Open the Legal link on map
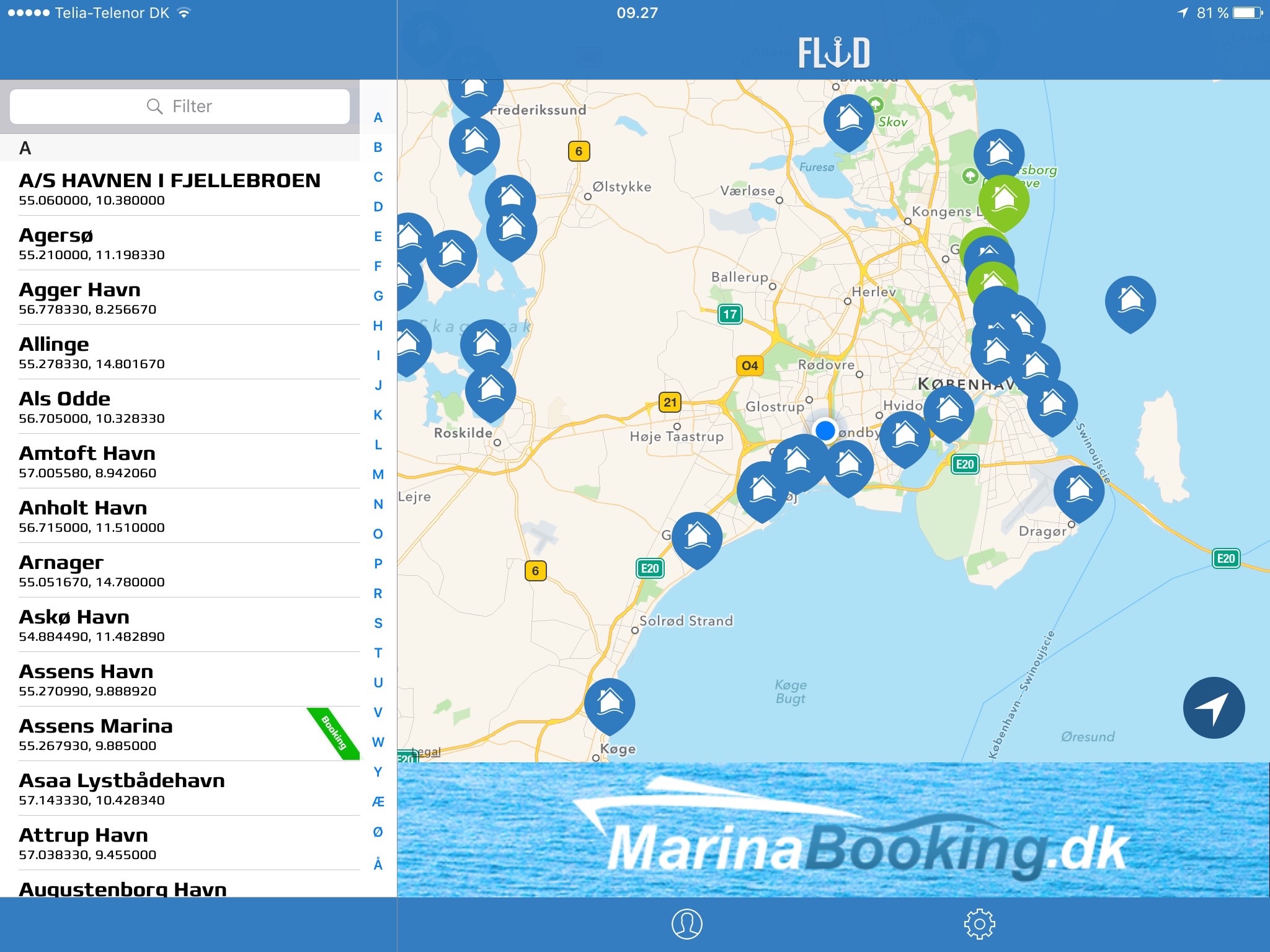 click(427, 752)
